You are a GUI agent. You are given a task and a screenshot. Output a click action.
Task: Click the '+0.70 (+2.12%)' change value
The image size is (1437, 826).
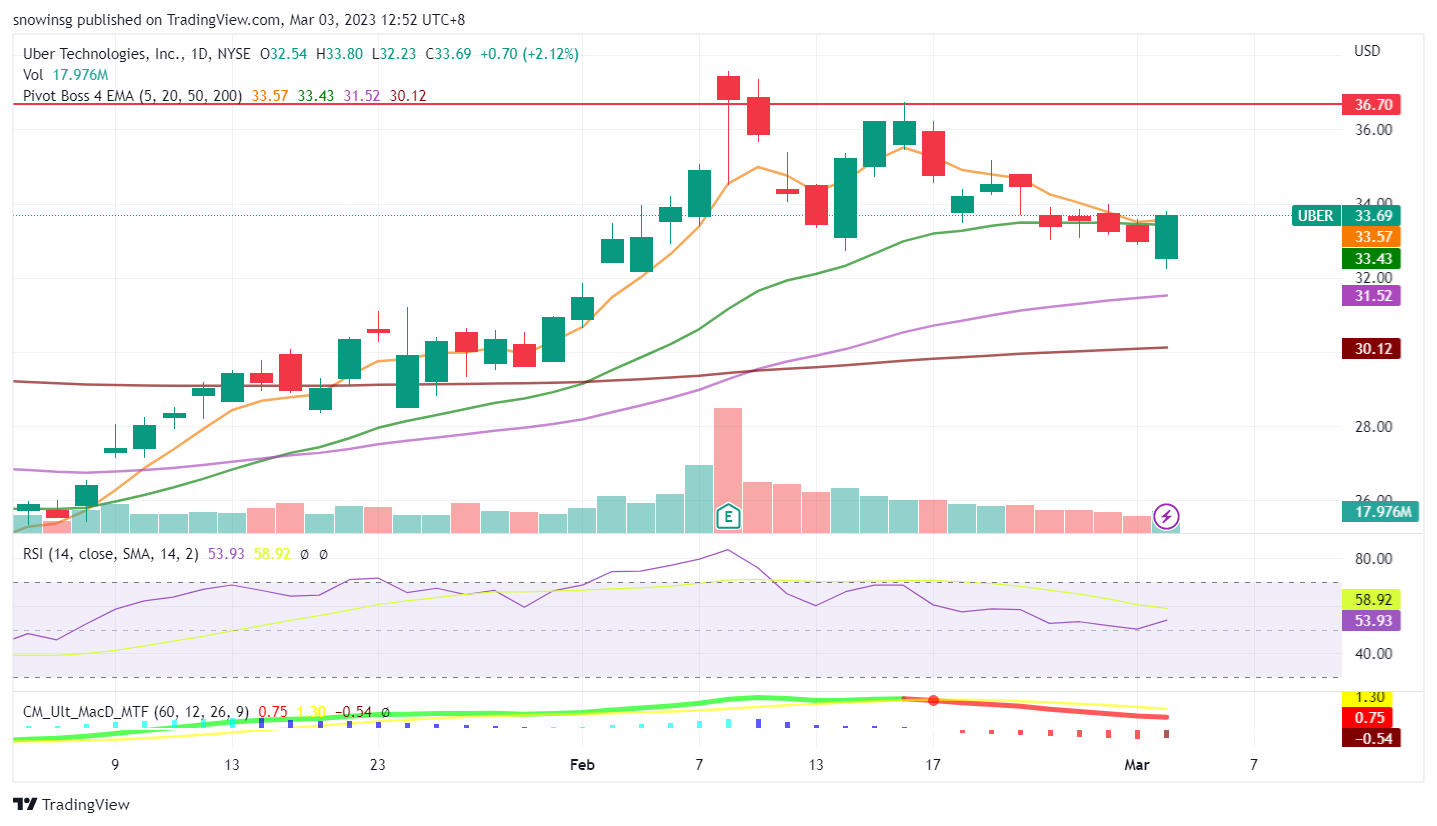tap(529, 53)
